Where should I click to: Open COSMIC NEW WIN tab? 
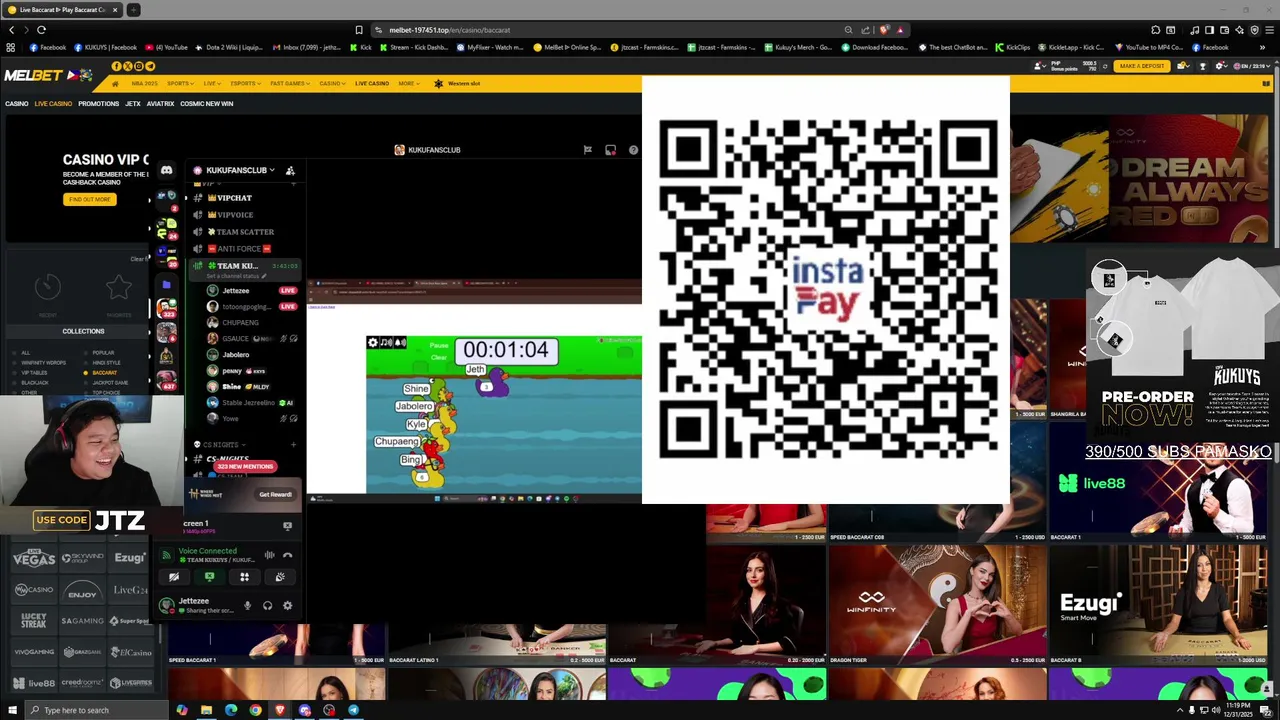[207, 104]
